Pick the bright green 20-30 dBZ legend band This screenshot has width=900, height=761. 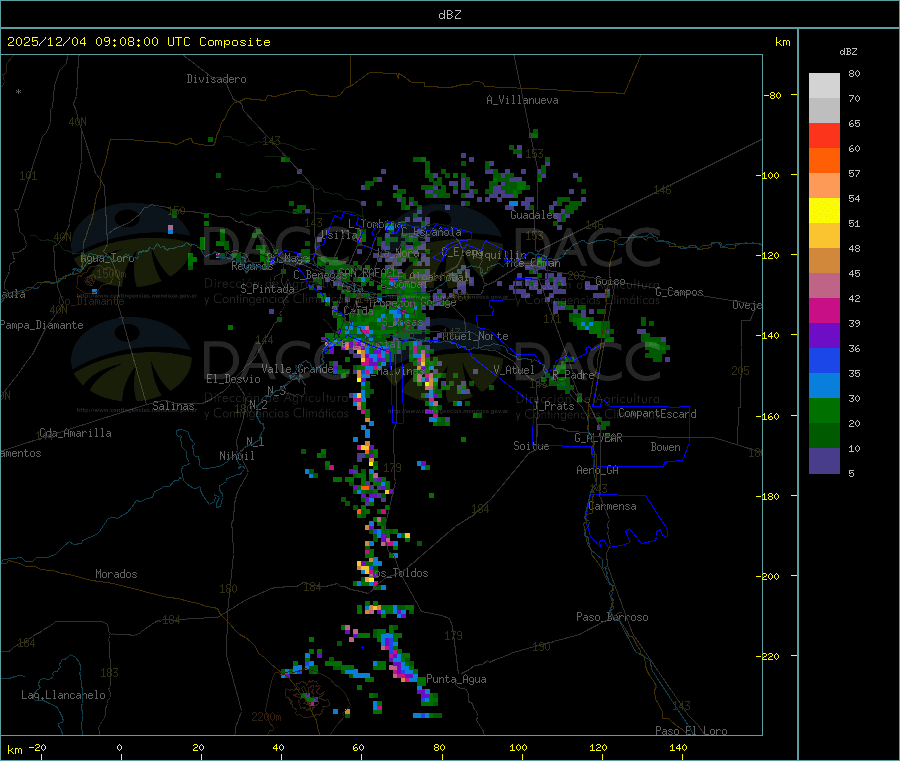tap(824, 410)
